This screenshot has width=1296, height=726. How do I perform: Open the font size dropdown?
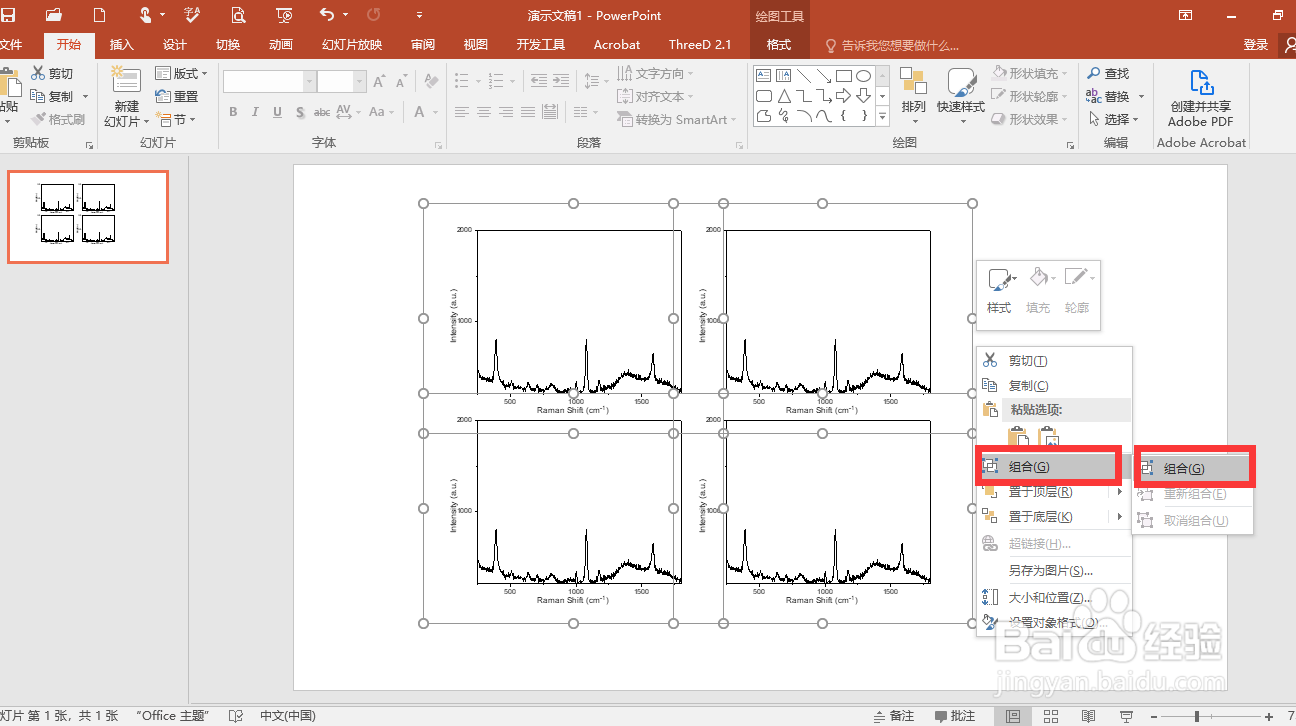pyautogui.click(x=361, y=82)
